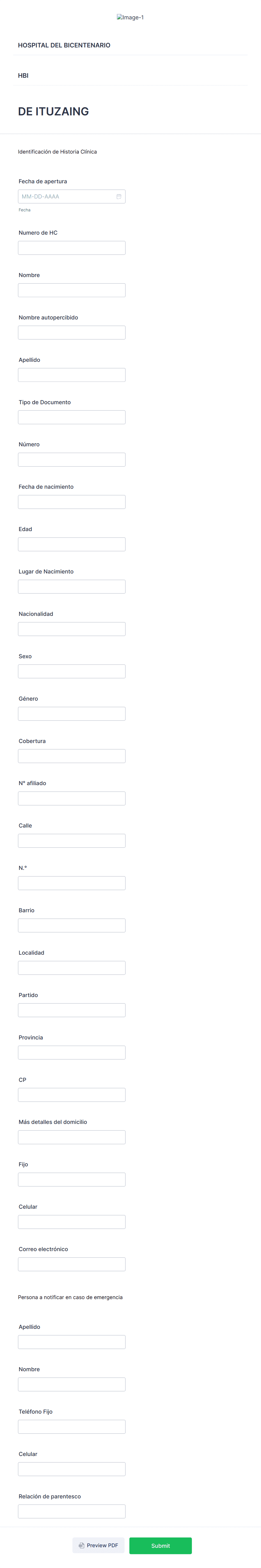Screen dimensions: 261x1568
Task: Click the Edad input box
Action: pos(72,544)
